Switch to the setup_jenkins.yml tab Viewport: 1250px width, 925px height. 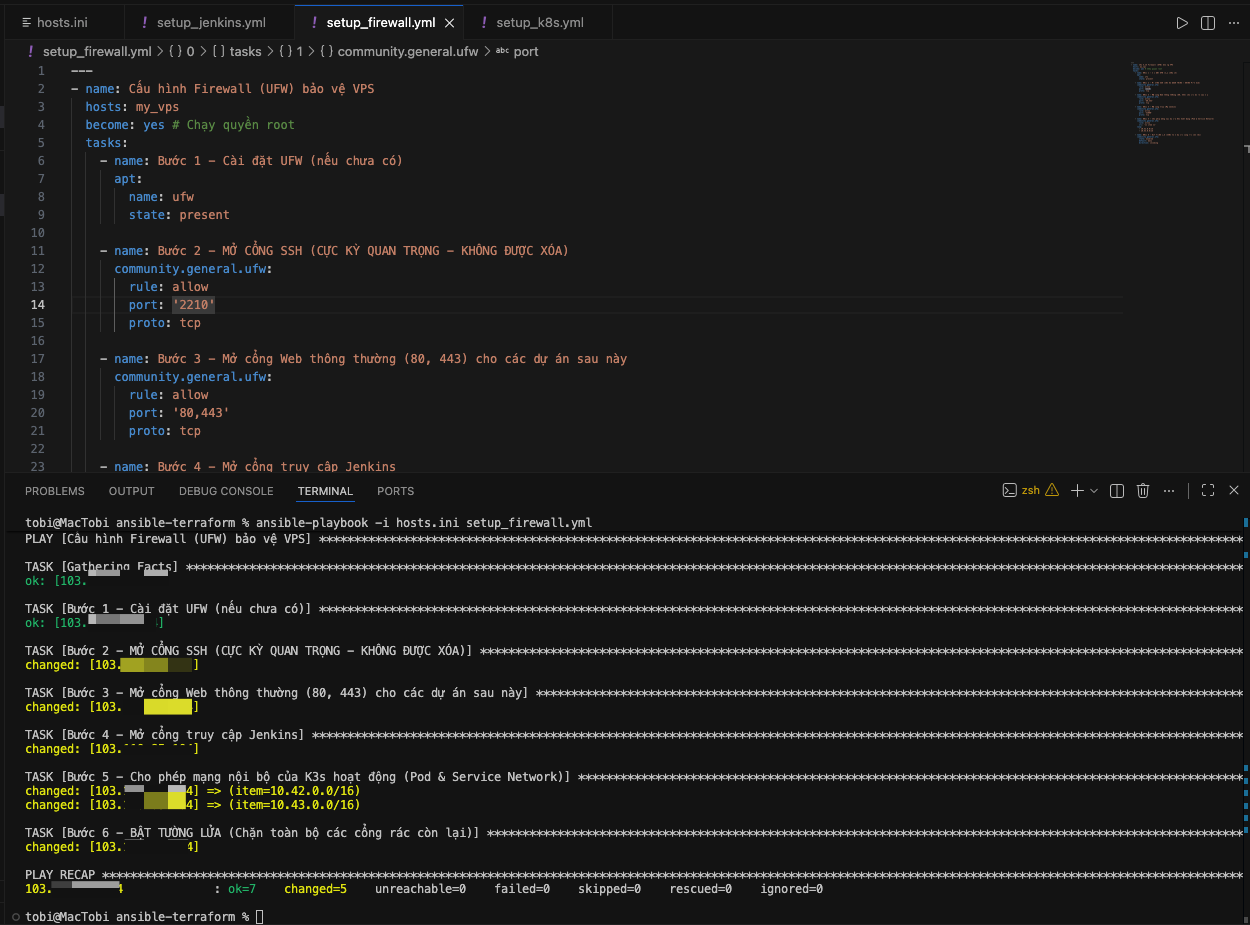[x=209, y=22]
